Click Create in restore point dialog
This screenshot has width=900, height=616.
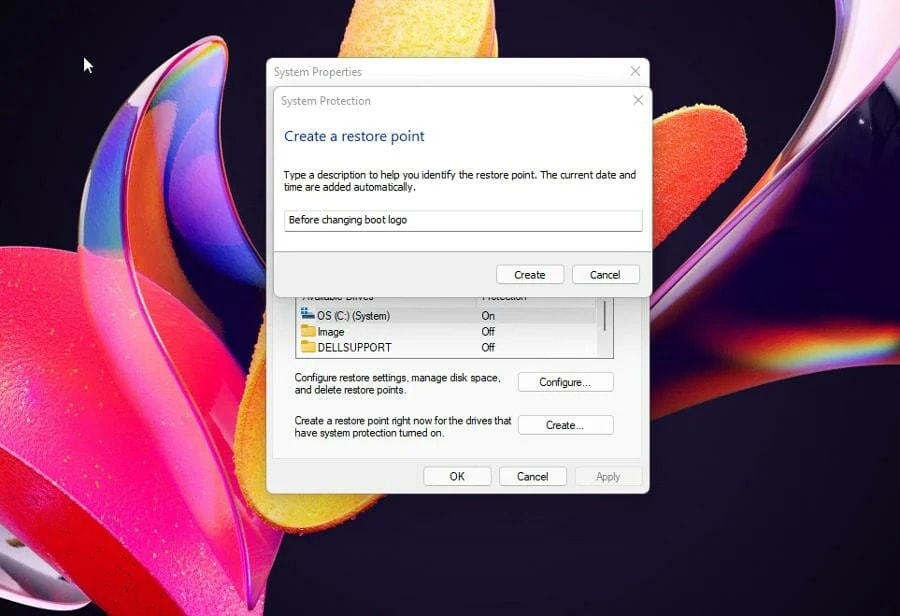[x=530, y=274]
